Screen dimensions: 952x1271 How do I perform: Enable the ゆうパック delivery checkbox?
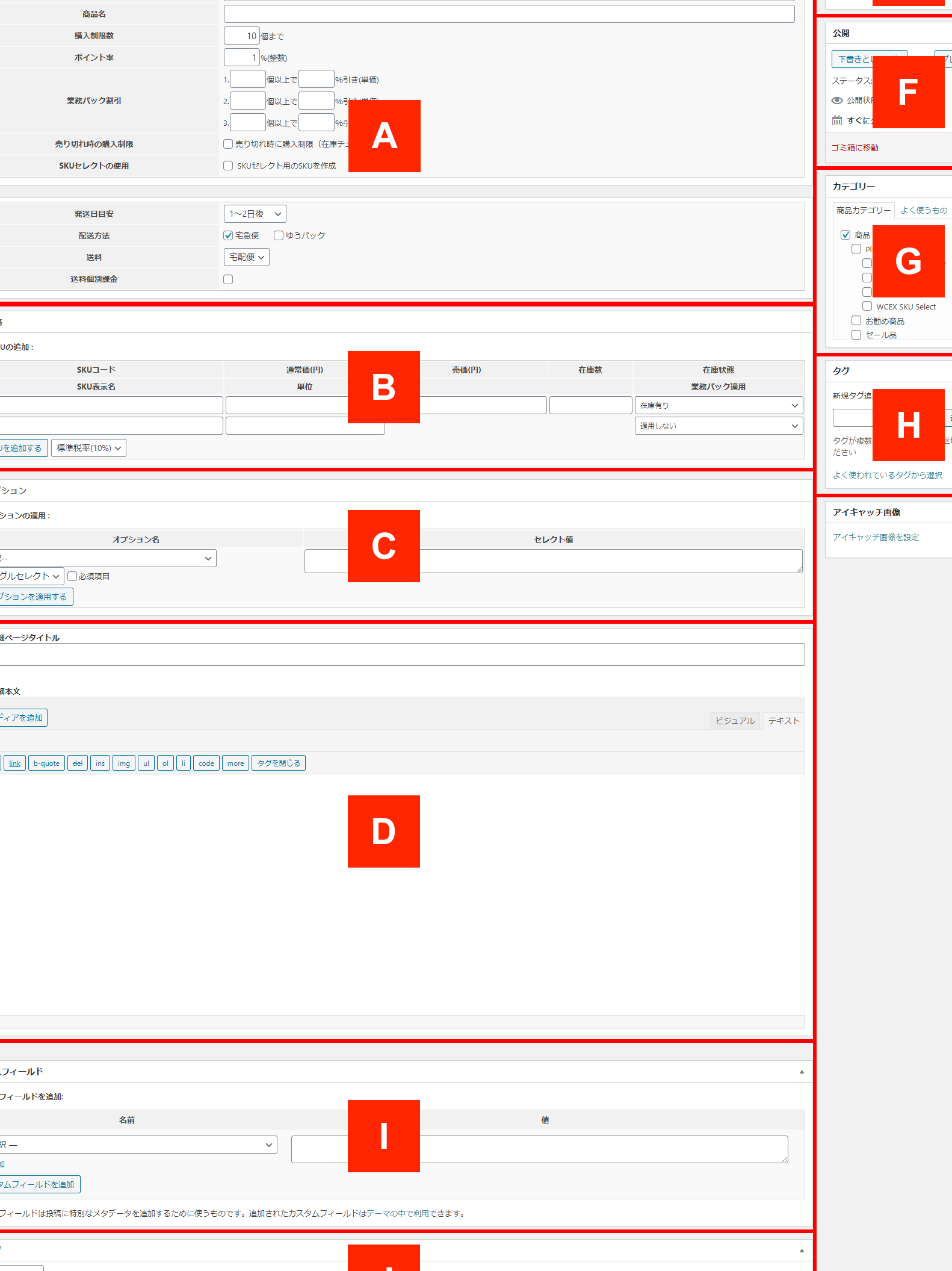coord(279,235)
